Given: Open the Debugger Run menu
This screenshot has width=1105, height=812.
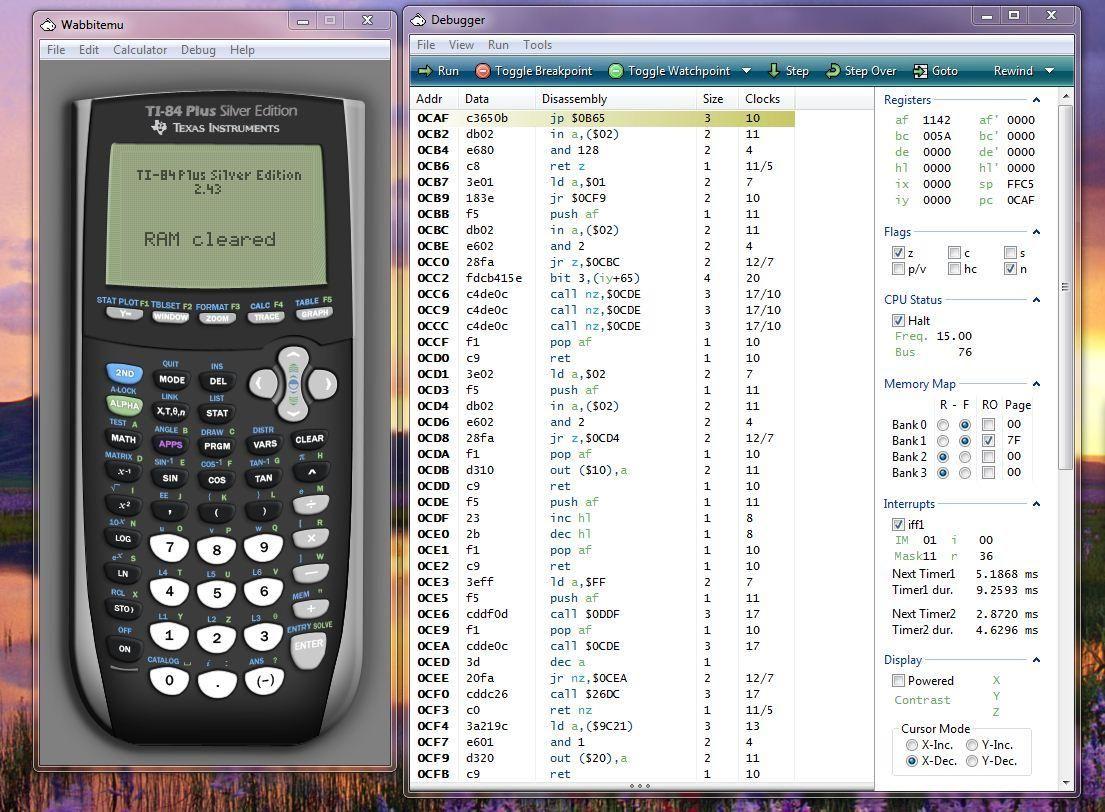Looking at the screenshot, I should tap(498, 44).
